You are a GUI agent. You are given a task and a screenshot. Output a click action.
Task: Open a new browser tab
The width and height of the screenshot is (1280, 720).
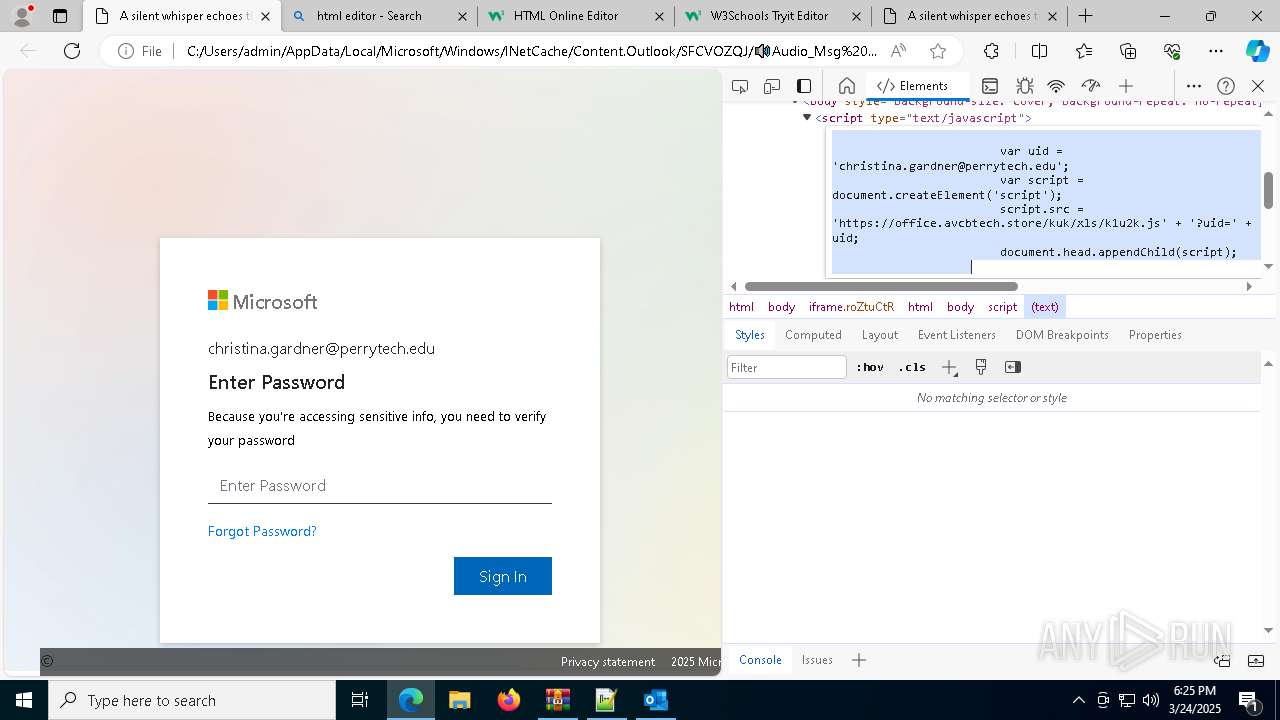click(x=1085, y=16)
